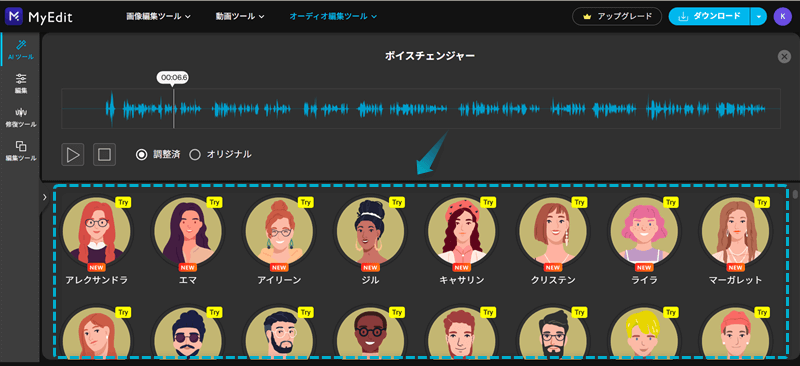Viewport: 800px width, 366px height.
Task: Open the MyEdit logo home link
Action: pos(39,17)
